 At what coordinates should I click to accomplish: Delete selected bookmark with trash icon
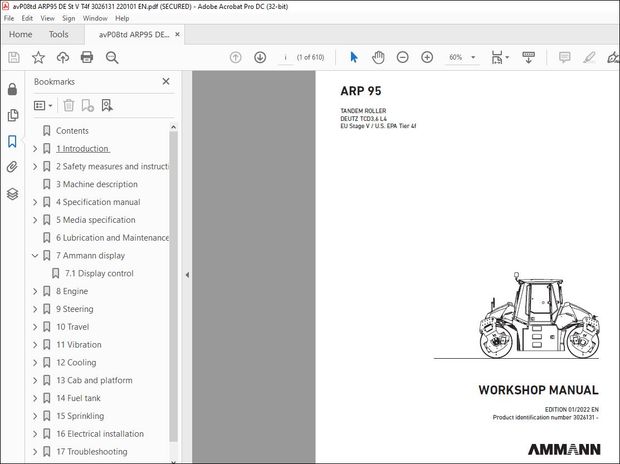point(69,106)
